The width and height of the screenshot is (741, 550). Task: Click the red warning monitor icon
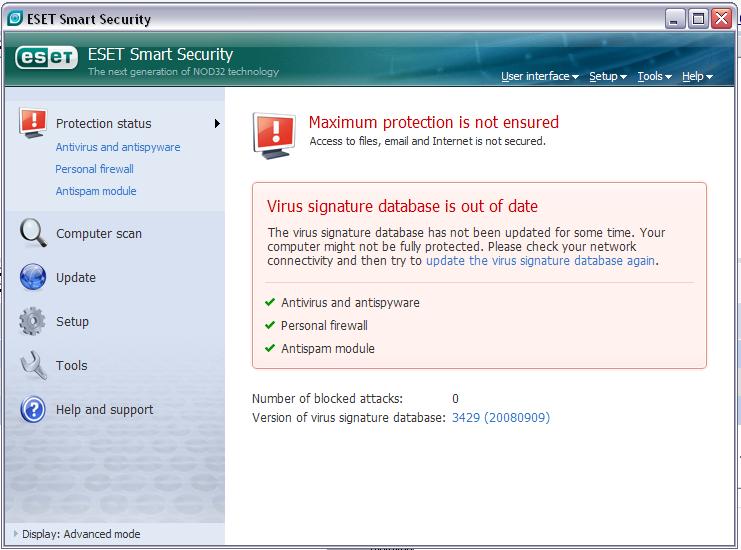(272, 131)
